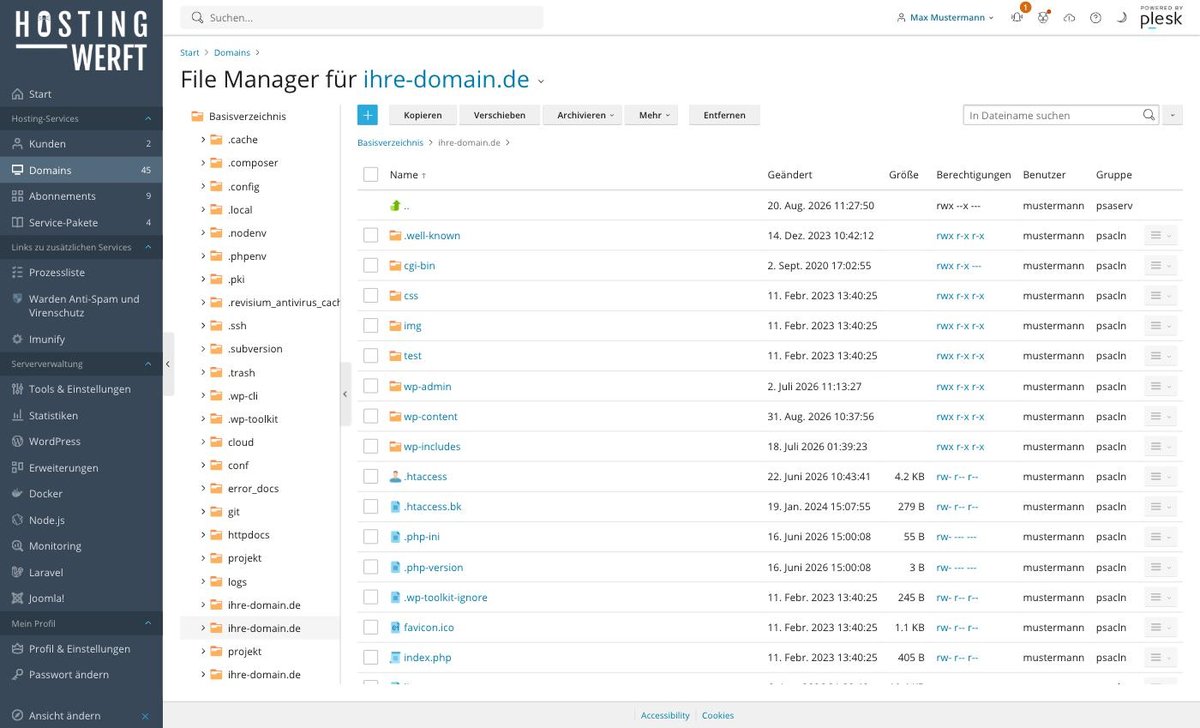Select checkbox for wp-content folder
This screenshot has height=728, width=1200.
(x=370, y=416)
